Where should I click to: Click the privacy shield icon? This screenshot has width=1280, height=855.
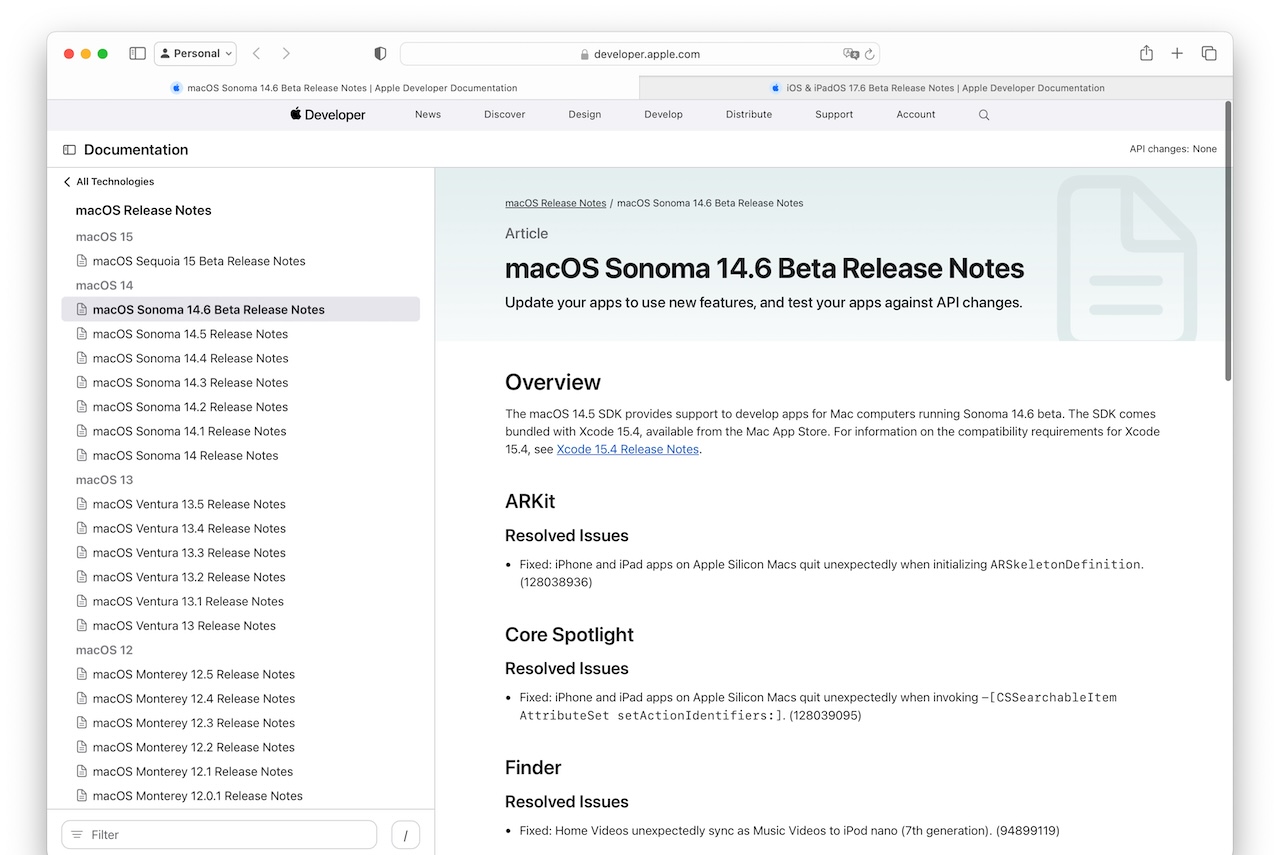point(380,54)
